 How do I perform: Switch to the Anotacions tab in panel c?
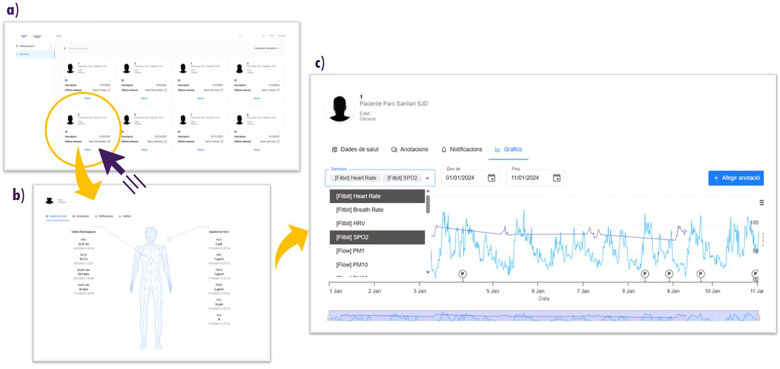pos(409,149)
